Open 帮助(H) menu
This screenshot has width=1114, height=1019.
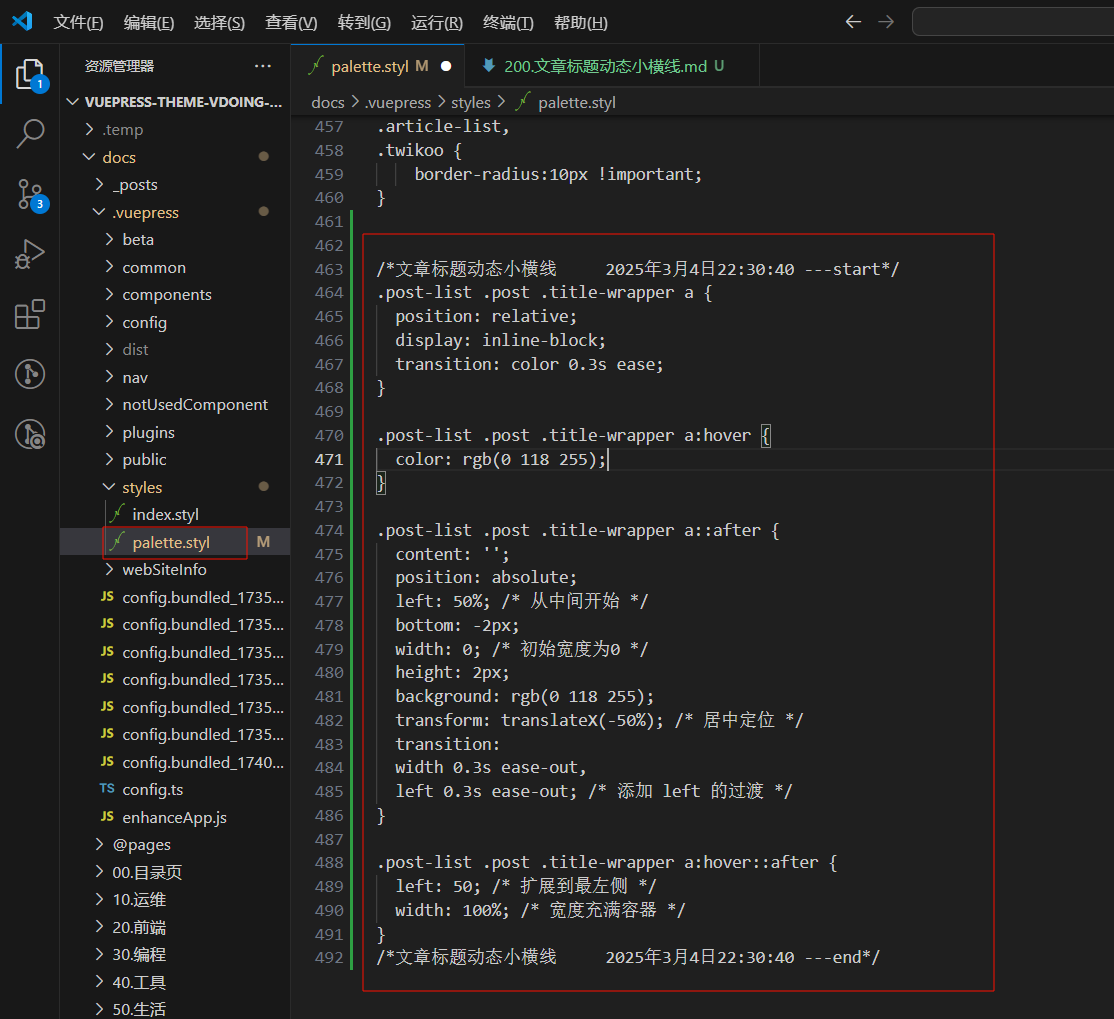(580, 23)
